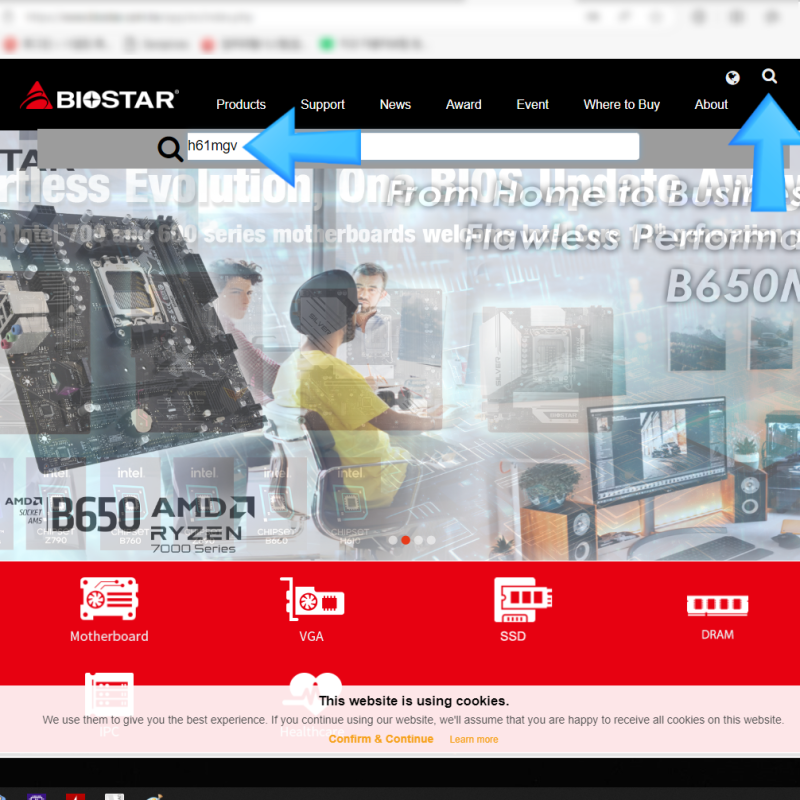The image size is (800, 800).
Task: Open the Products dropdown menu
Action: (x=240, y=104)
